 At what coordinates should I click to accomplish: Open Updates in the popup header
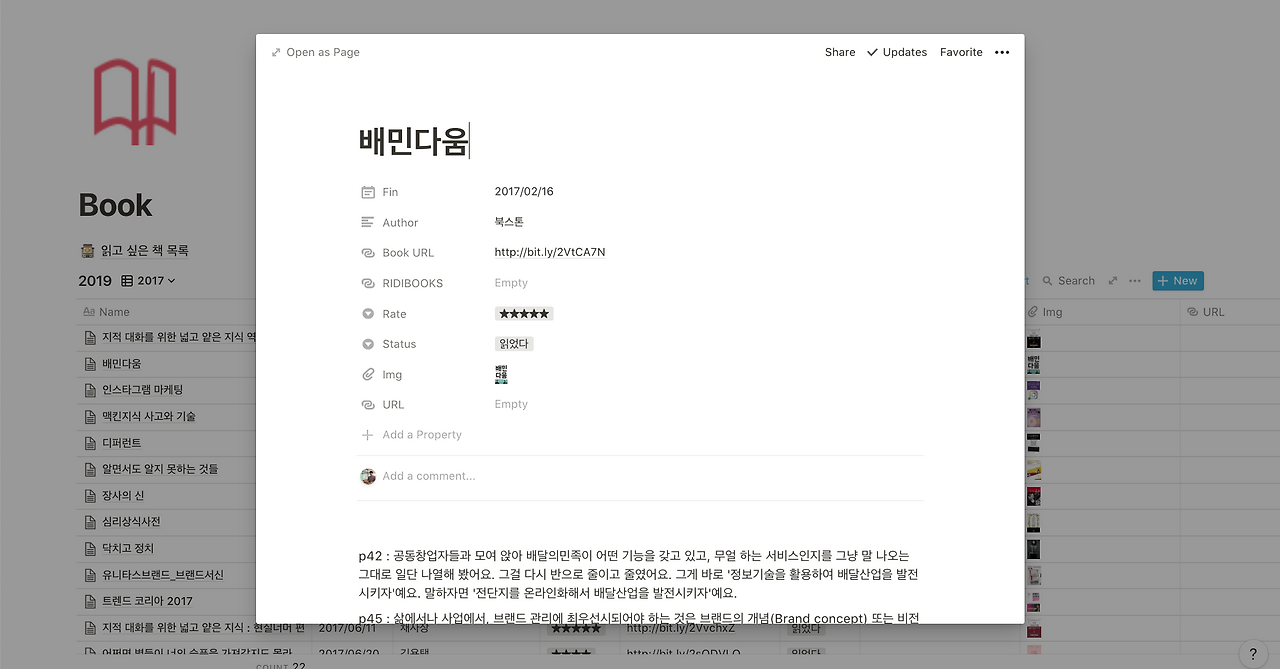click(x=897, y=52)
